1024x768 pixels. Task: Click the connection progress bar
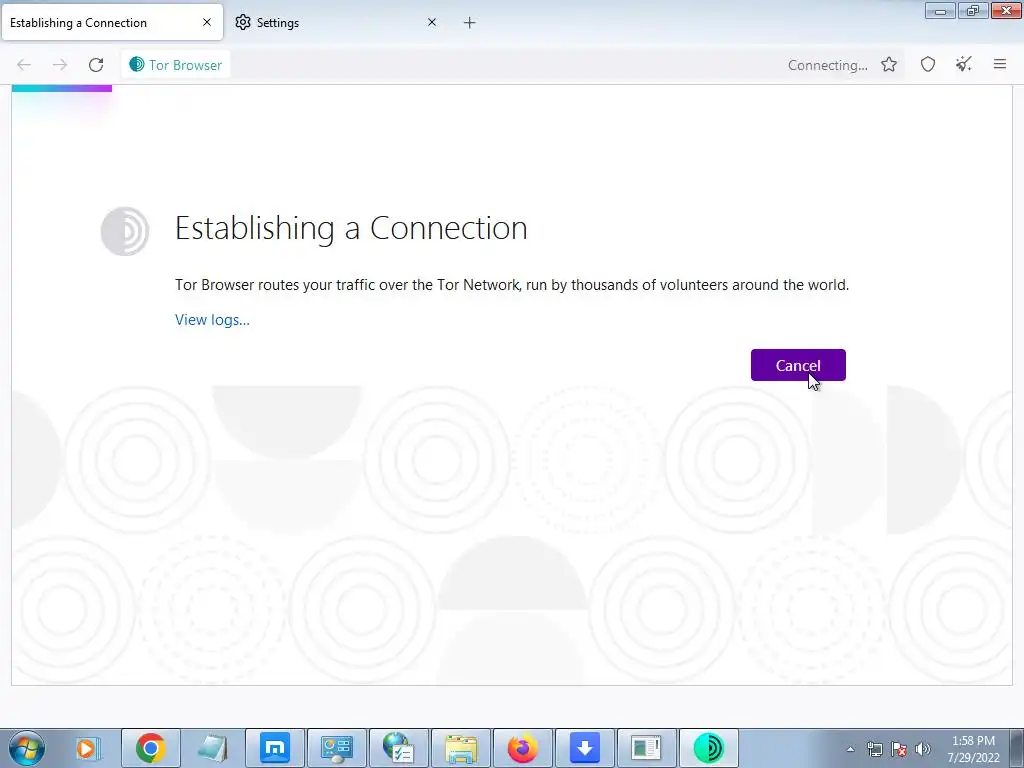(61, 88)
